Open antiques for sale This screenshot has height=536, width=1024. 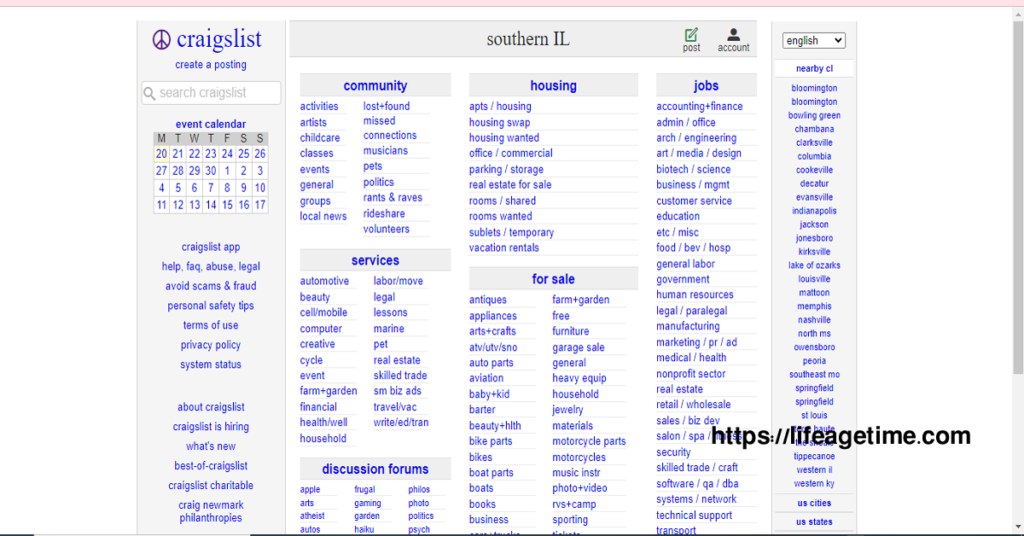(x=488, y=300)
